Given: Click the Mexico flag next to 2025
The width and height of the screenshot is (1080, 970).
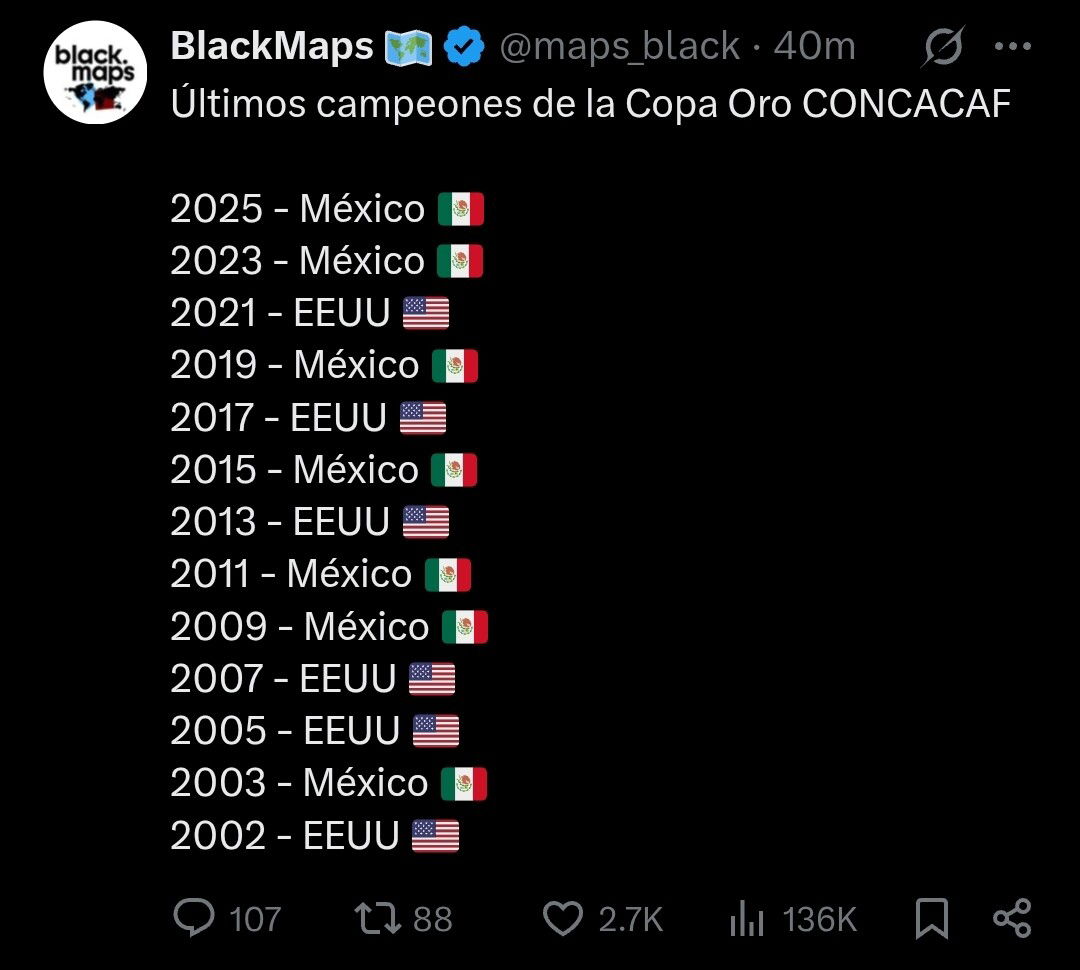Looking at the screenshot, I should (461, 209).
